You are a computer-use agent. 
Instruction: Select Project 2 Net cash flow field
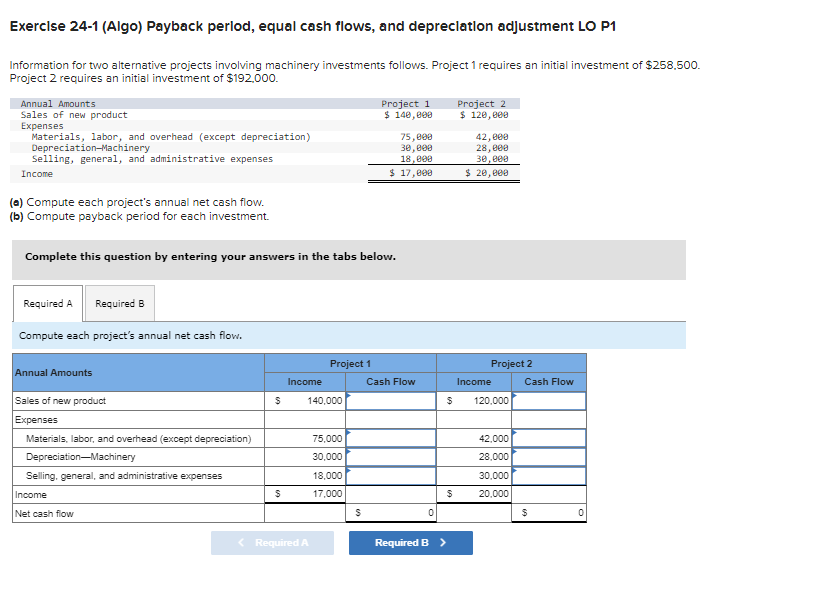click(x=552, y=513)
